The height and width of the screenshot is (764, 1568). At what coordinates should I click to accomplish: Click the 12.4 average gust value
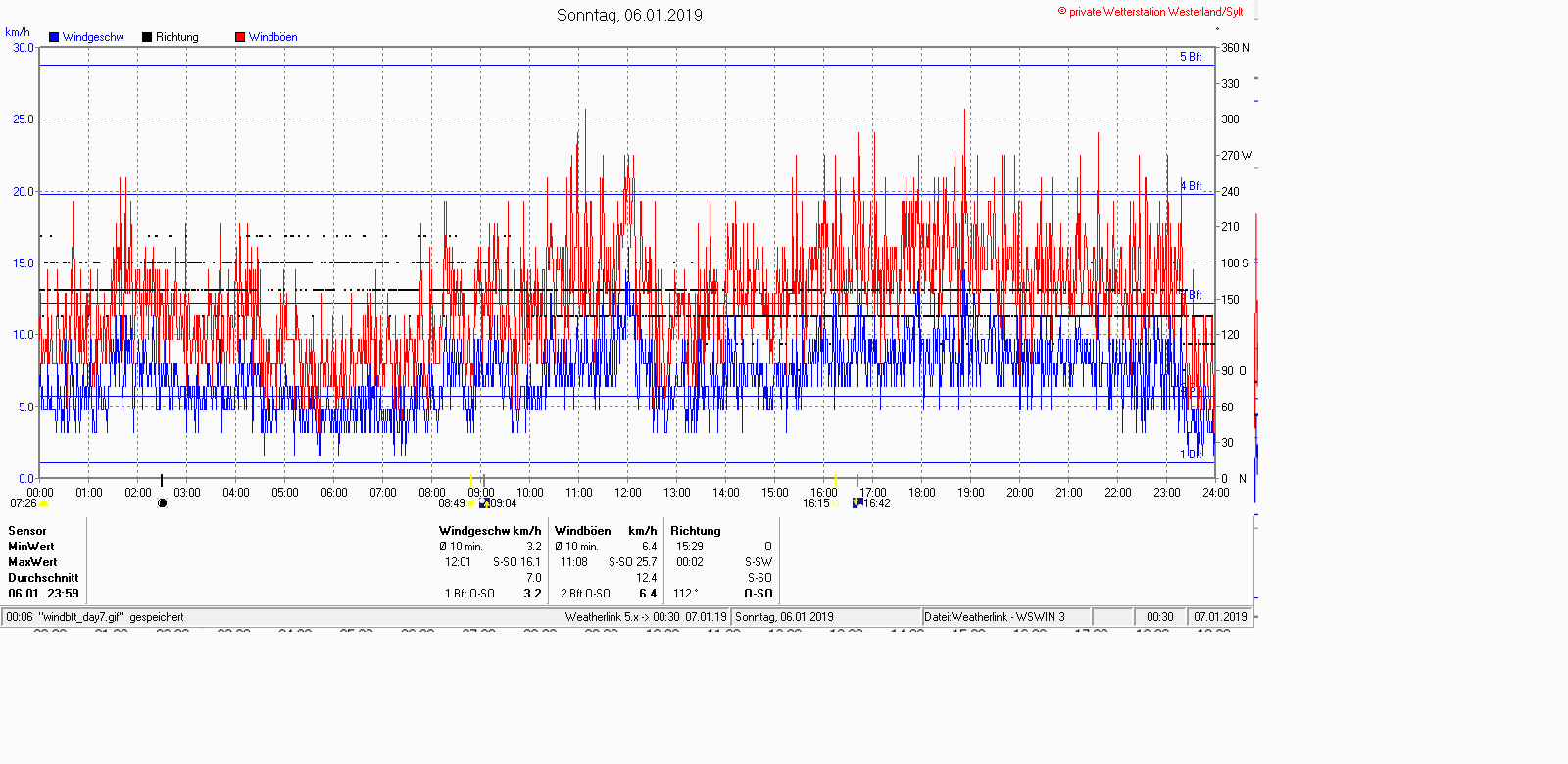click(x=647, y=578)
